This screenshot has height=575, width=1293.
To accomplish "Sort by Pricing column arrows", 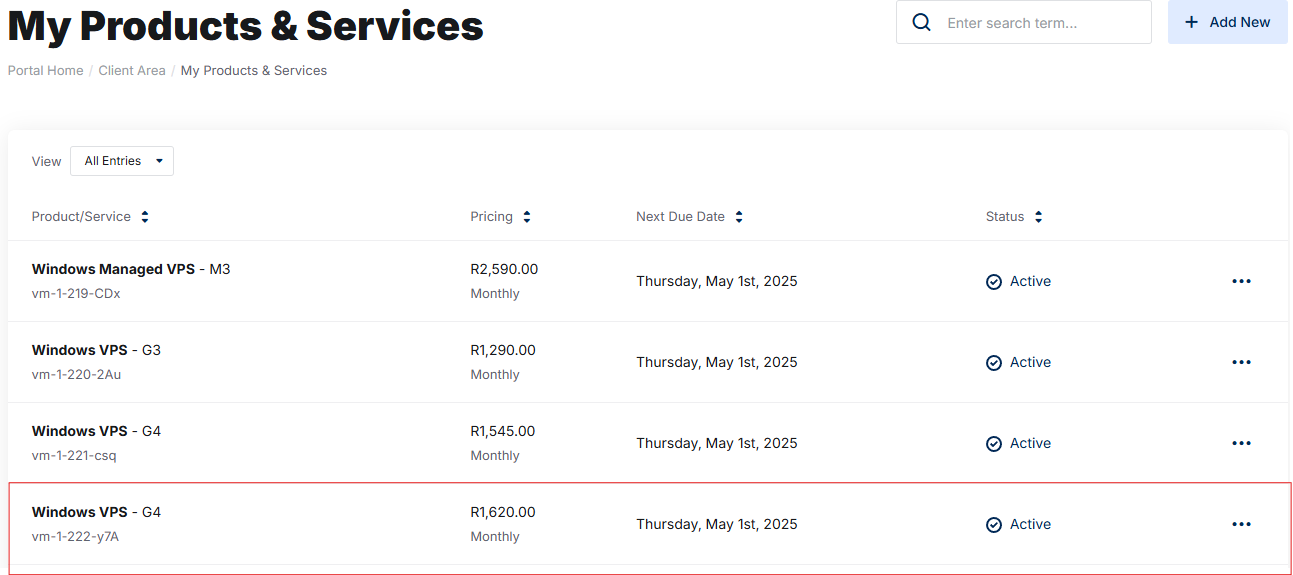I will (x=527, y=217).
